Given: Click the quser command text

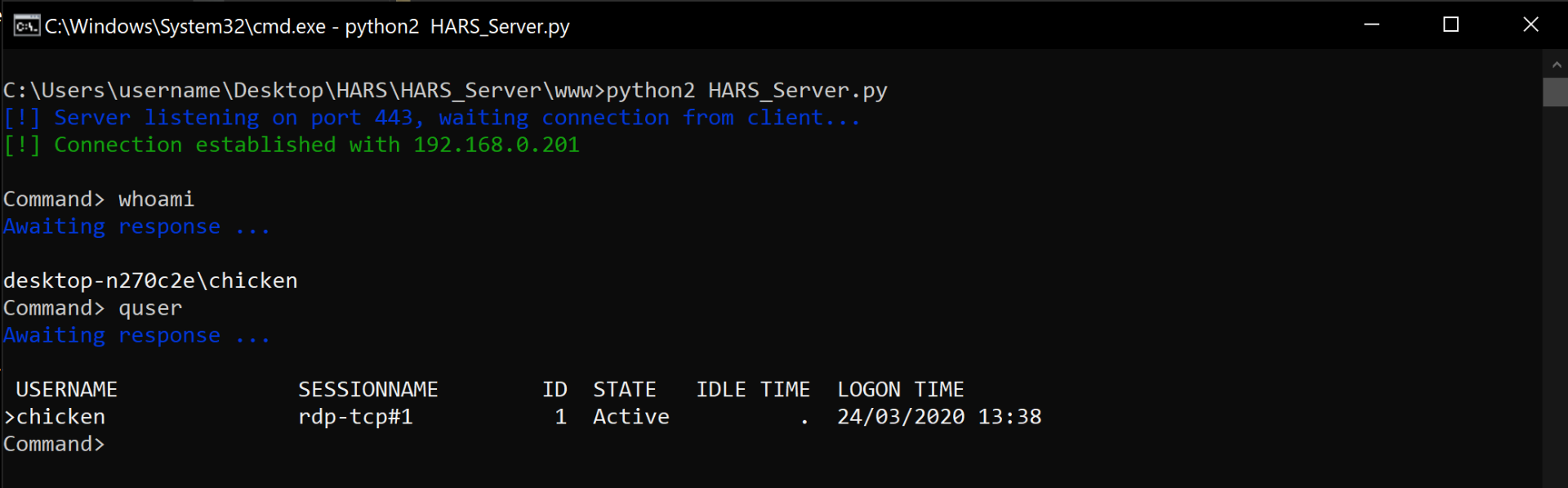Looking at the screenshot, I should (x=150, y=308).
